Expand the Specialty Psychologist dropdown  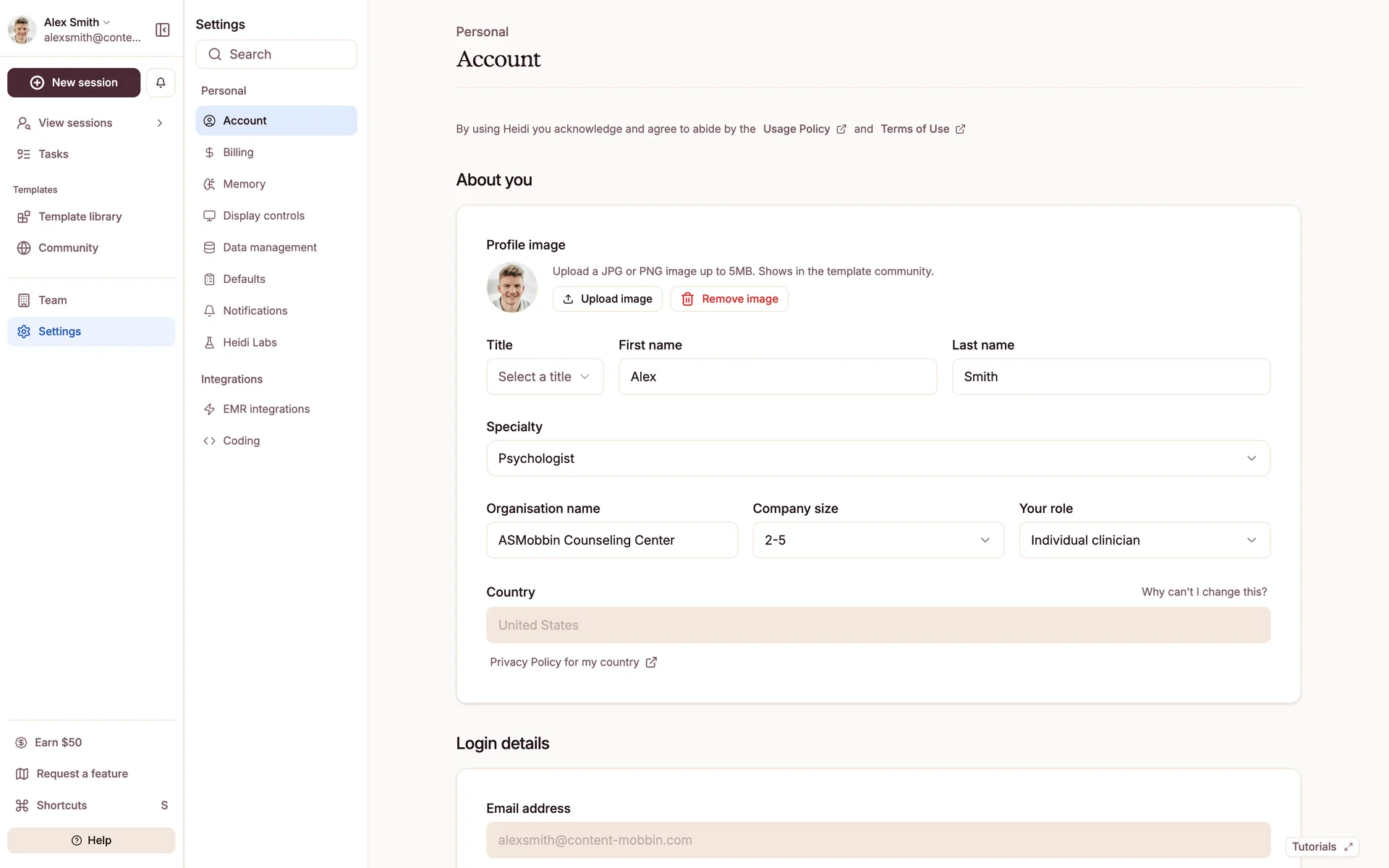[878, 459]
